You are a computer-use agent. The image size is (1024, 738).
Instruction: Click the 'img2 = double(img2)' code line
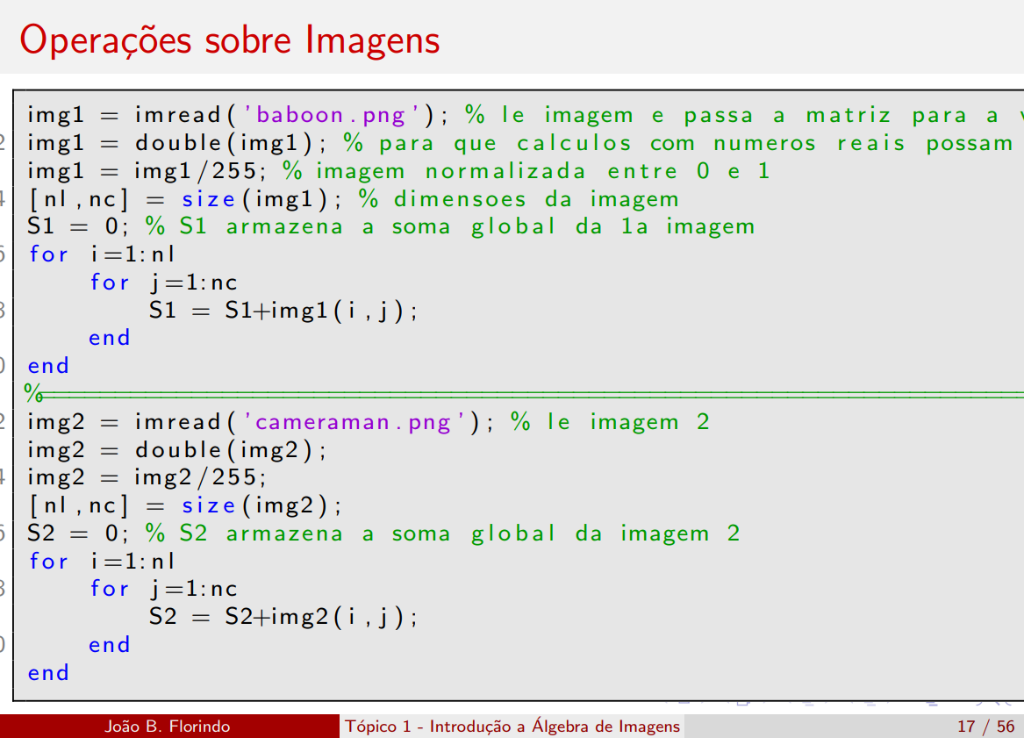tap(176, 450)
